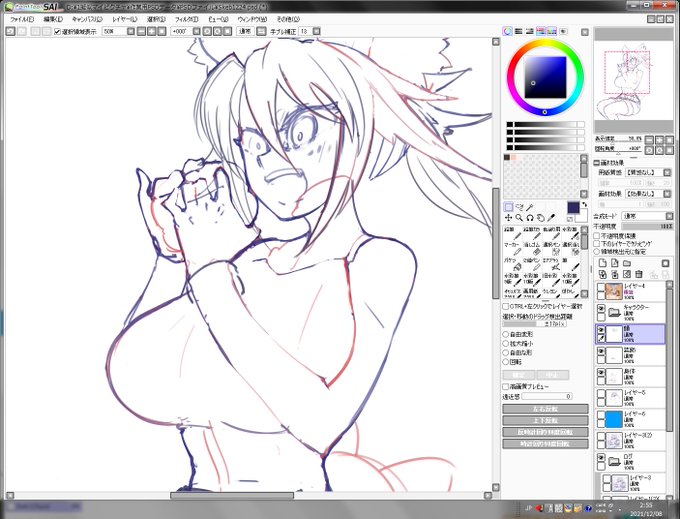
Task: Zoom out with the toolbar minus button
Action: pos(141,32)
